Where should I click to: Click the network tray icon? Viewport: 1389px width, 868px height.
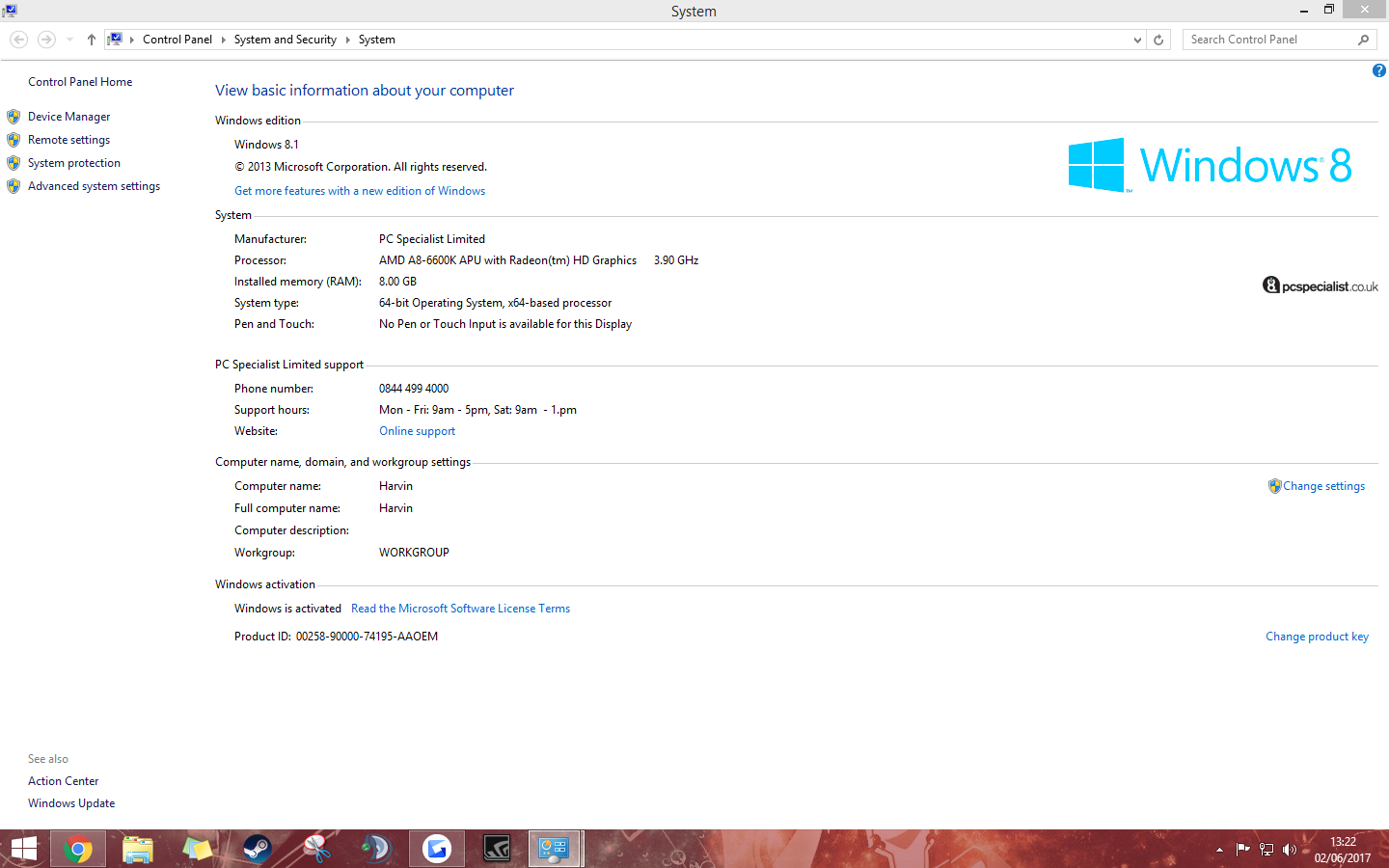[1266, 850]
